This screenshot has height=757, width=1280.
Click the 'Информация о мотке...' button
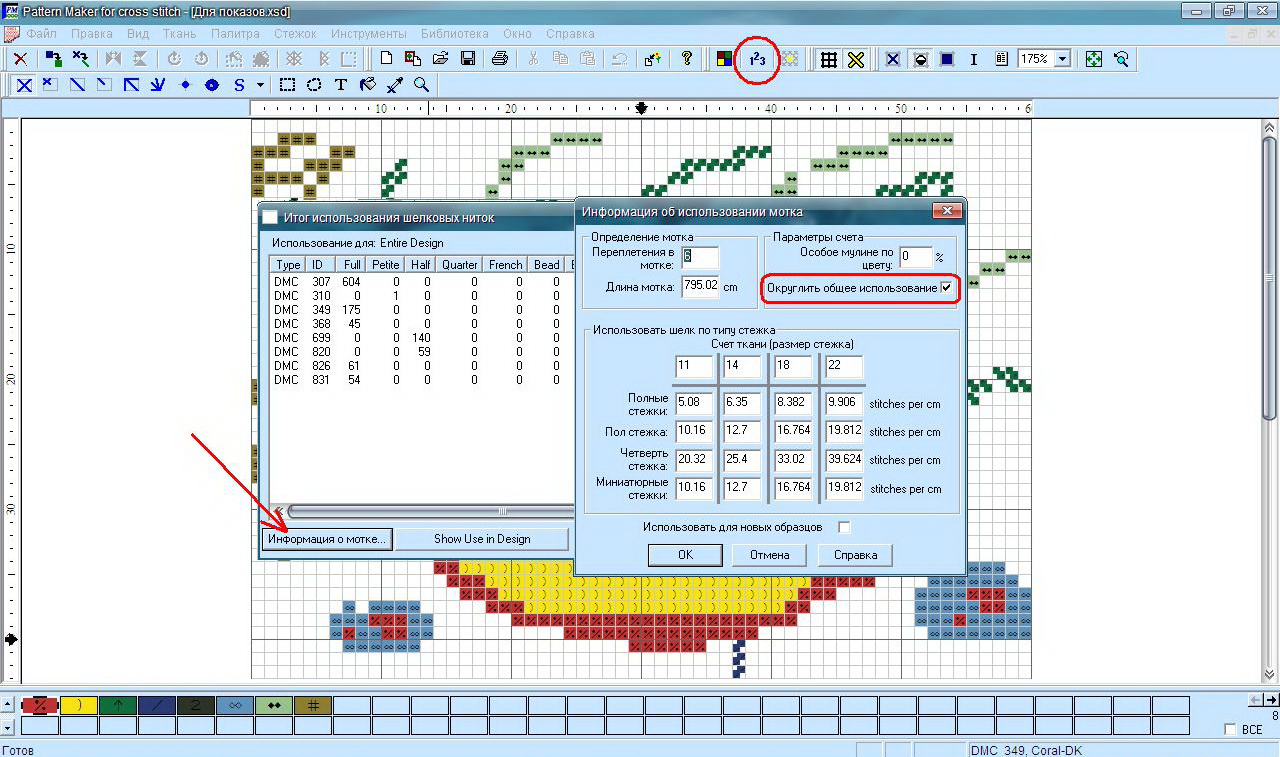click(x=326, y=539)
